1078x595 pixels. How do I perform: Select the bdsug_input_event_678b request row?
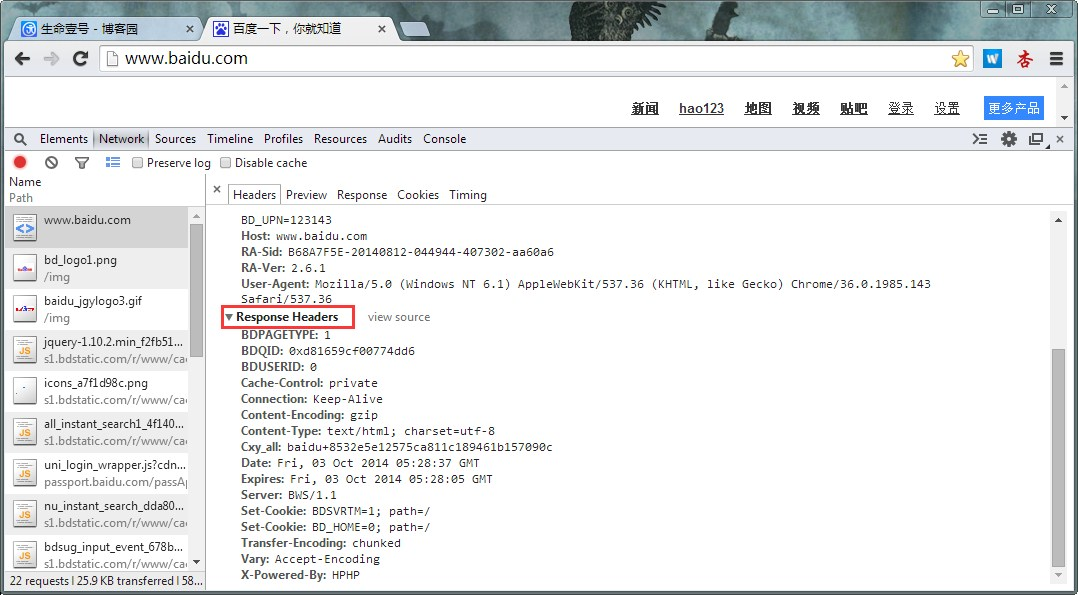pos(97,552)
